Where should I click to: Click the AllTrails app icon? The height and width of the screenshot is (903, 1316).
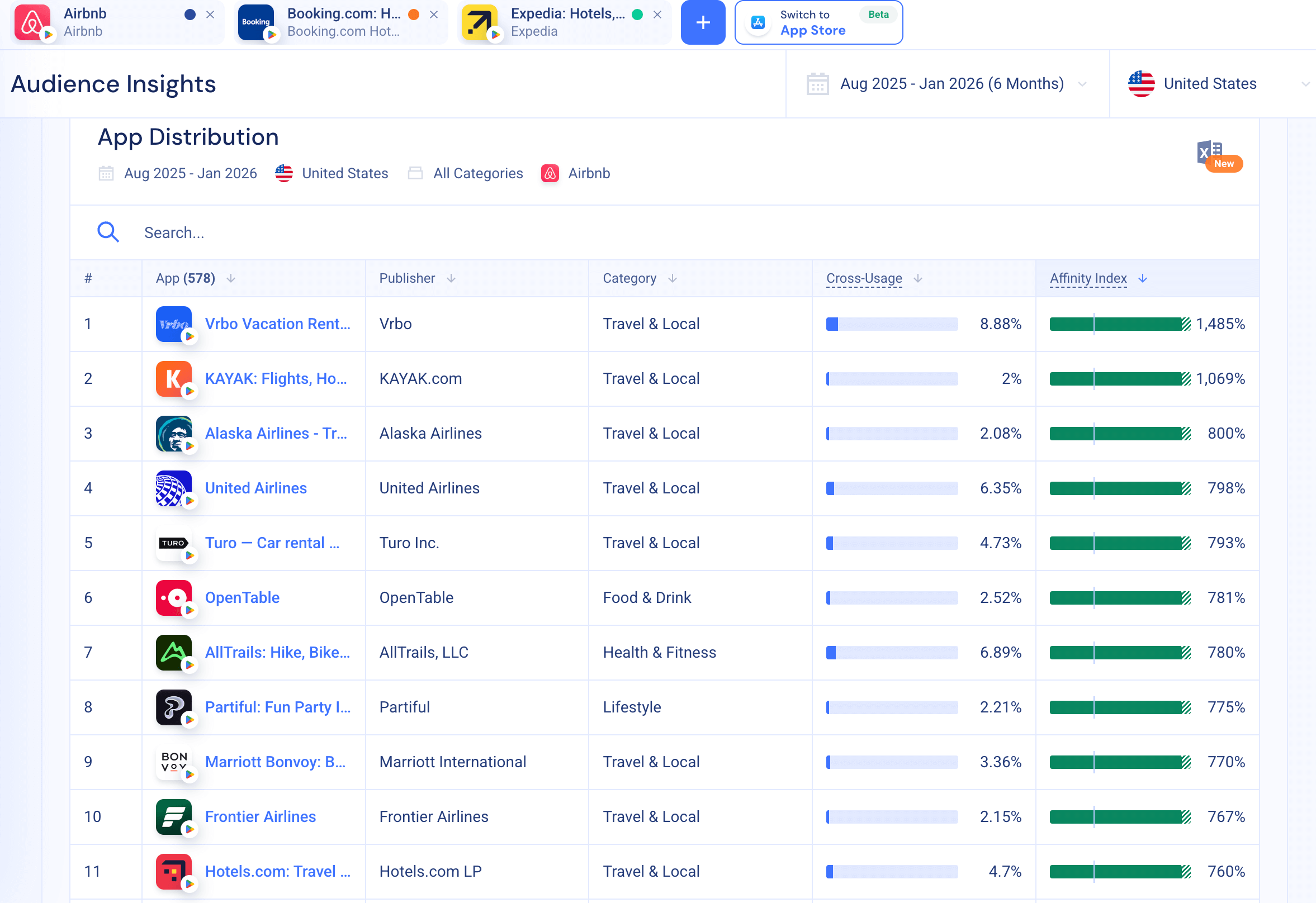coord(173,653)
